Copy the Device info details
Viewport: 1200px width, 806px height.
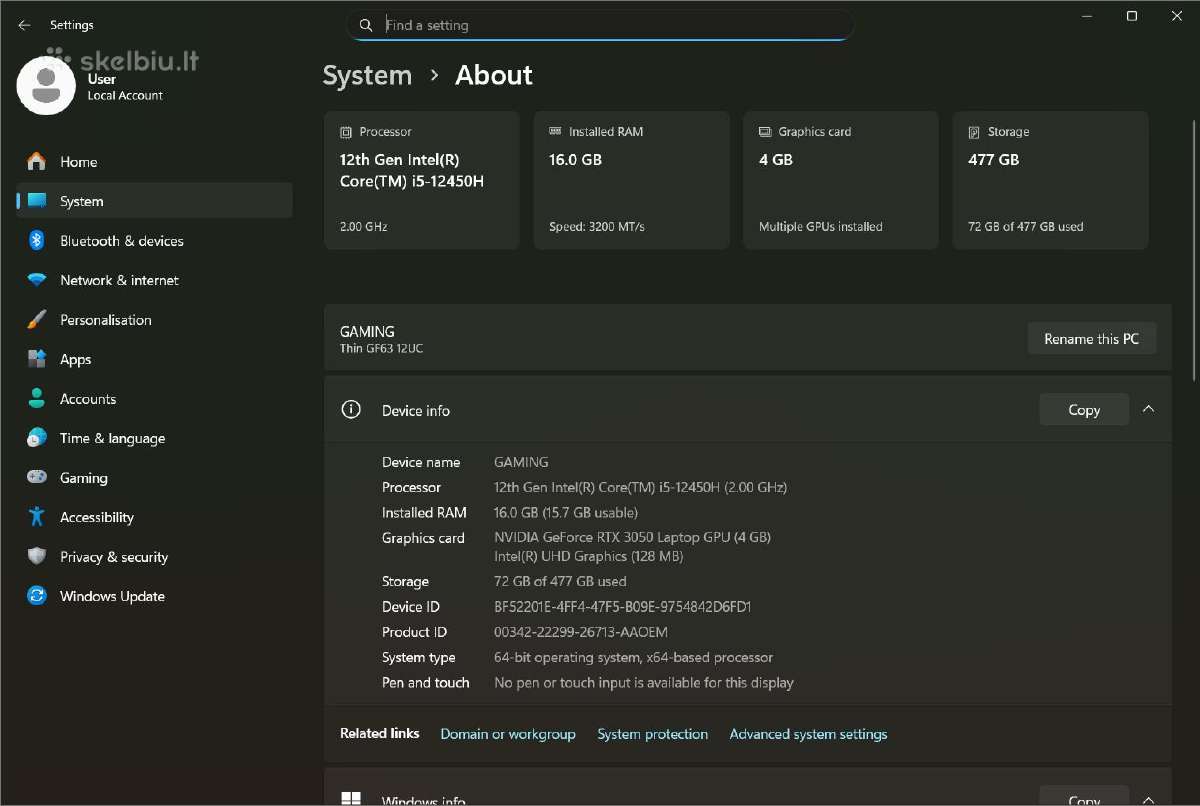[x=1084, y=410]
